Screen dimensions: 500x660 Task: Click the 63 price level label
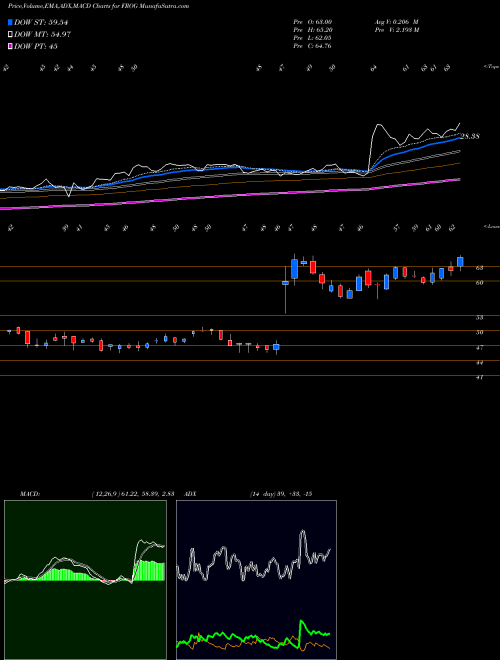point(479,268)
